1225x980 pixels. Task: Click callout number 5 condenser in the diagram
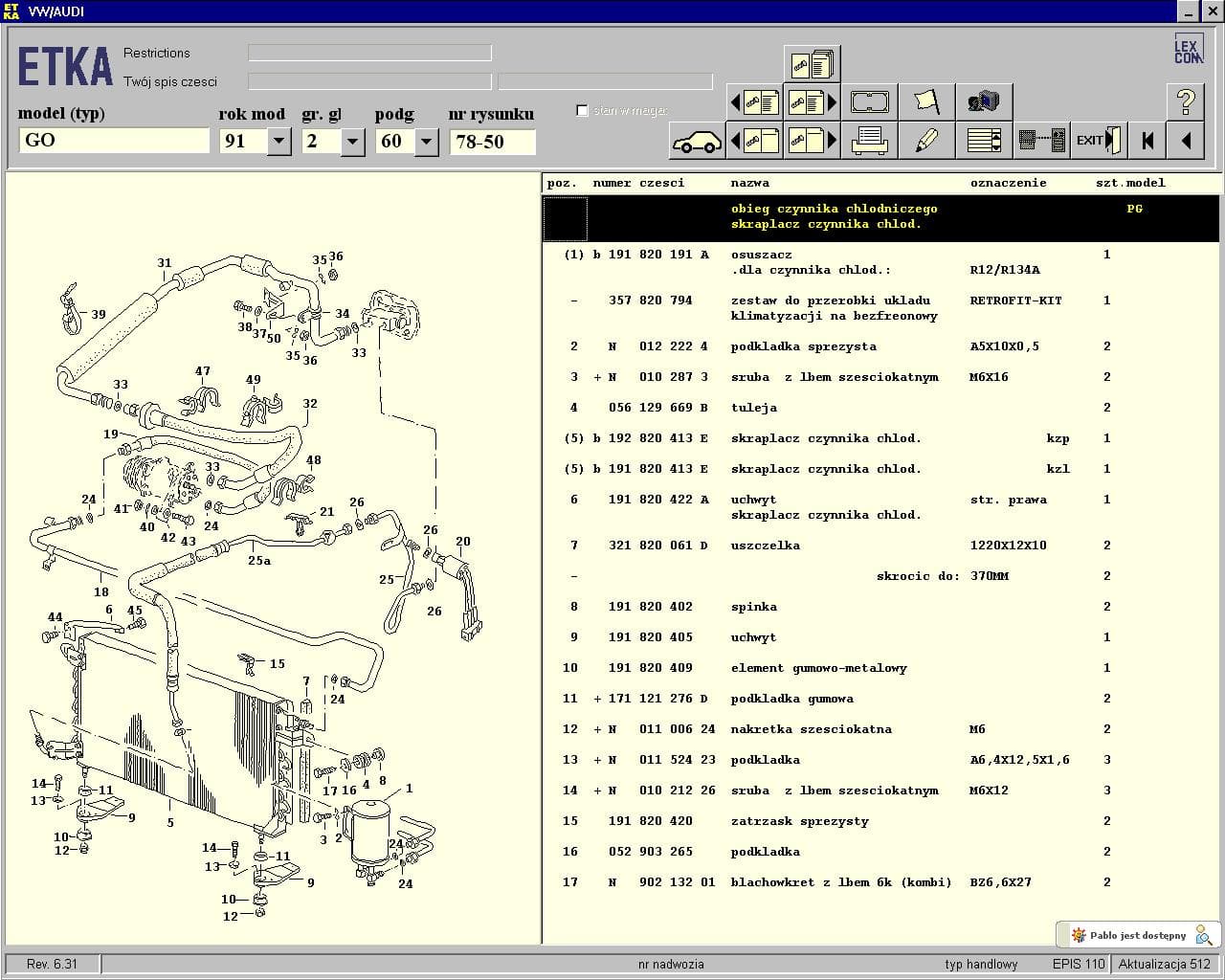click(x=170, y=822)
